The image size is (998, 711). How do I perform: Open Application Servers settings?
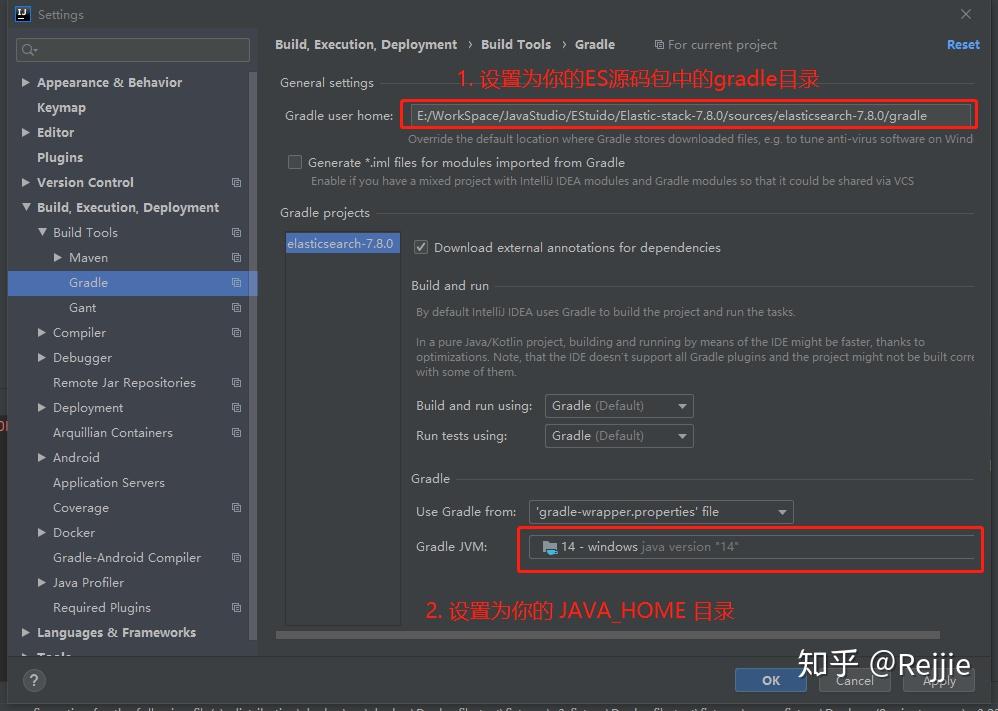point(109,482)
